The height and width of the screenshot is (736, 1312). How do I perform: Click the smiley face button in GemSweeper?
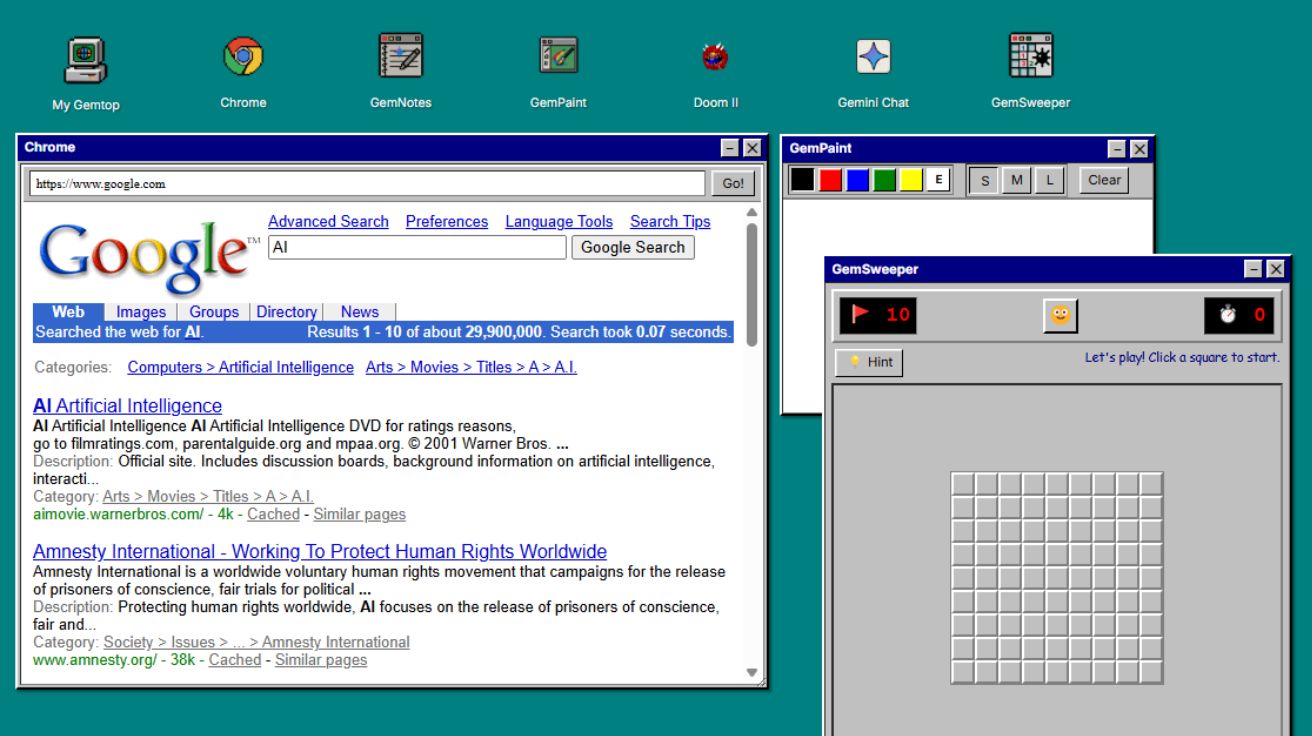click(1059, 316)
